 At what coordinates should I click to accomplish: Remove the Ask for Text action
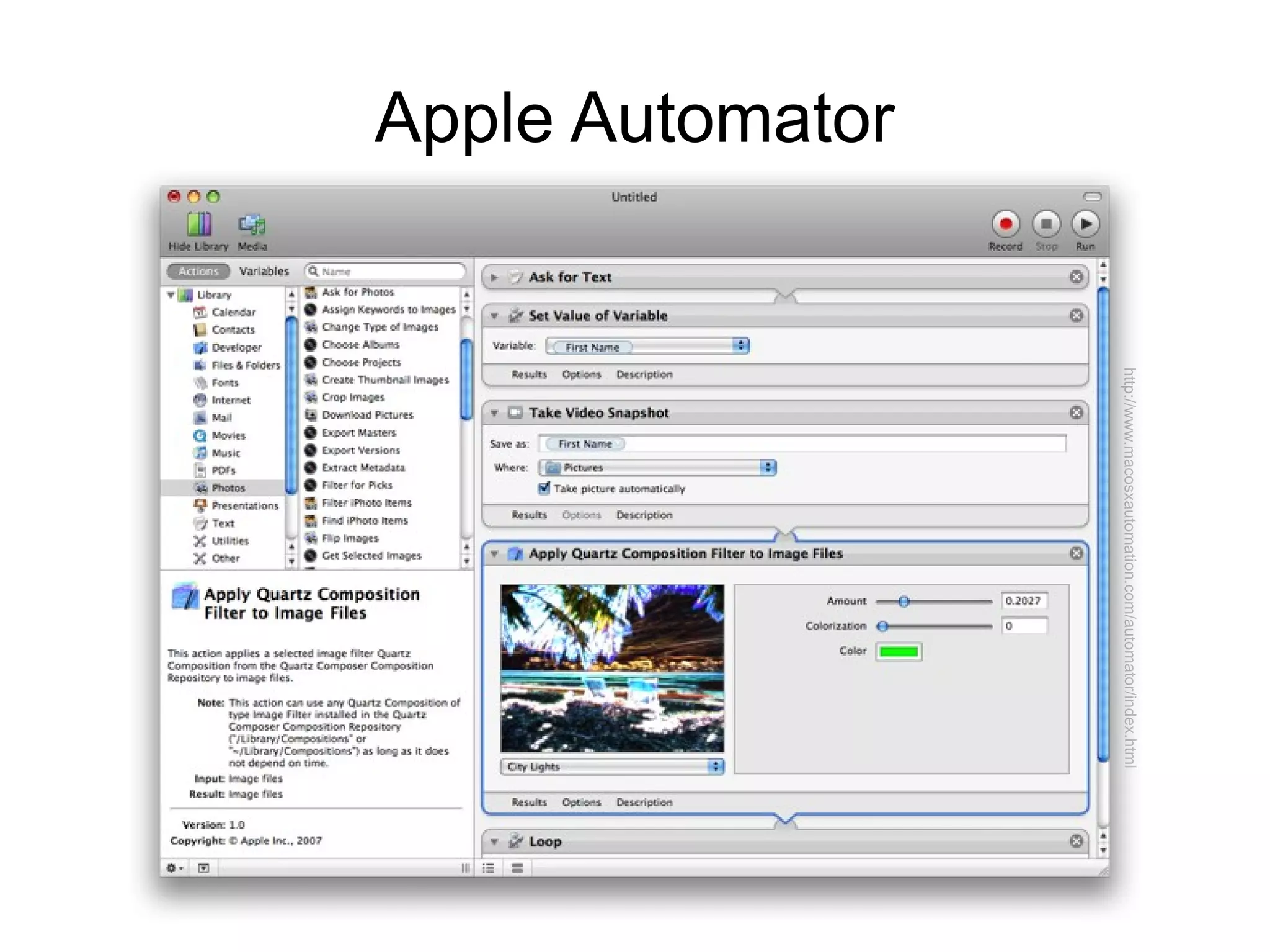click(x=1077, y=277)
